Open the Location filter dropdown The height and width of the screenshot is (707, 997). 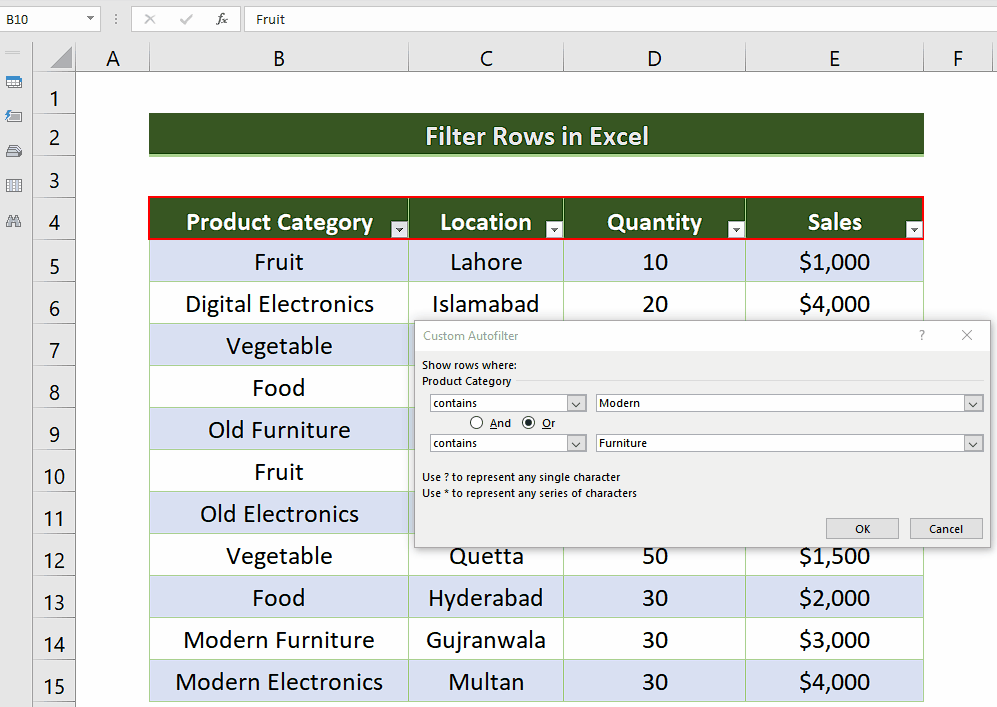[554, 229]
